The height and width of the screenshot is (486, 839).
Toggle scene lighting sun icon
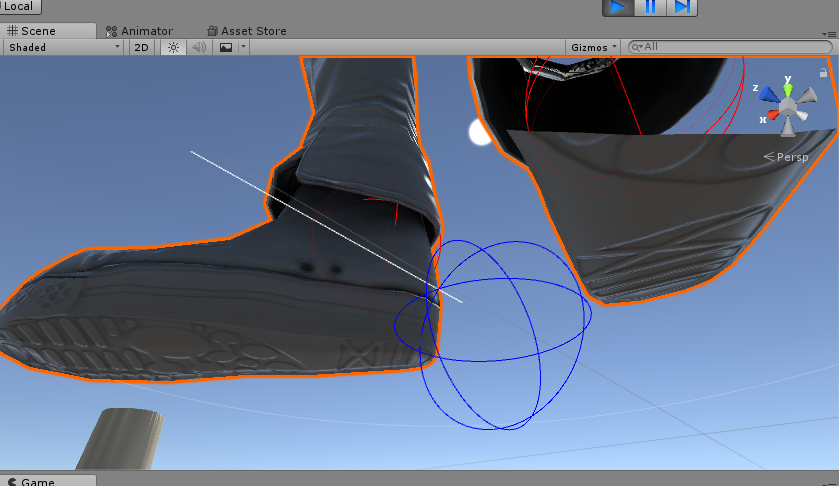click(172, 47)
